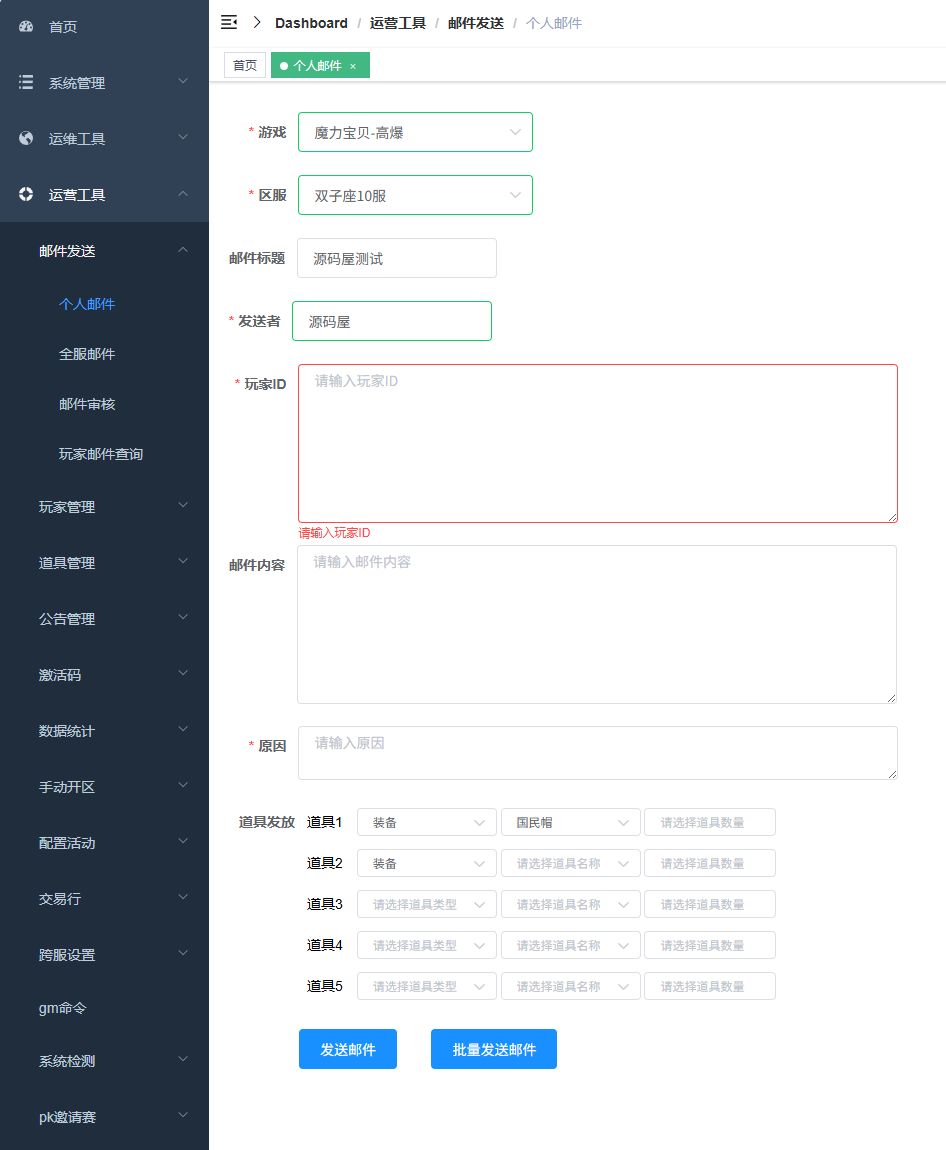Click the 批量发送邮件 button
This screenshot has height=1150, width=946.
[x=493, y=1049]
